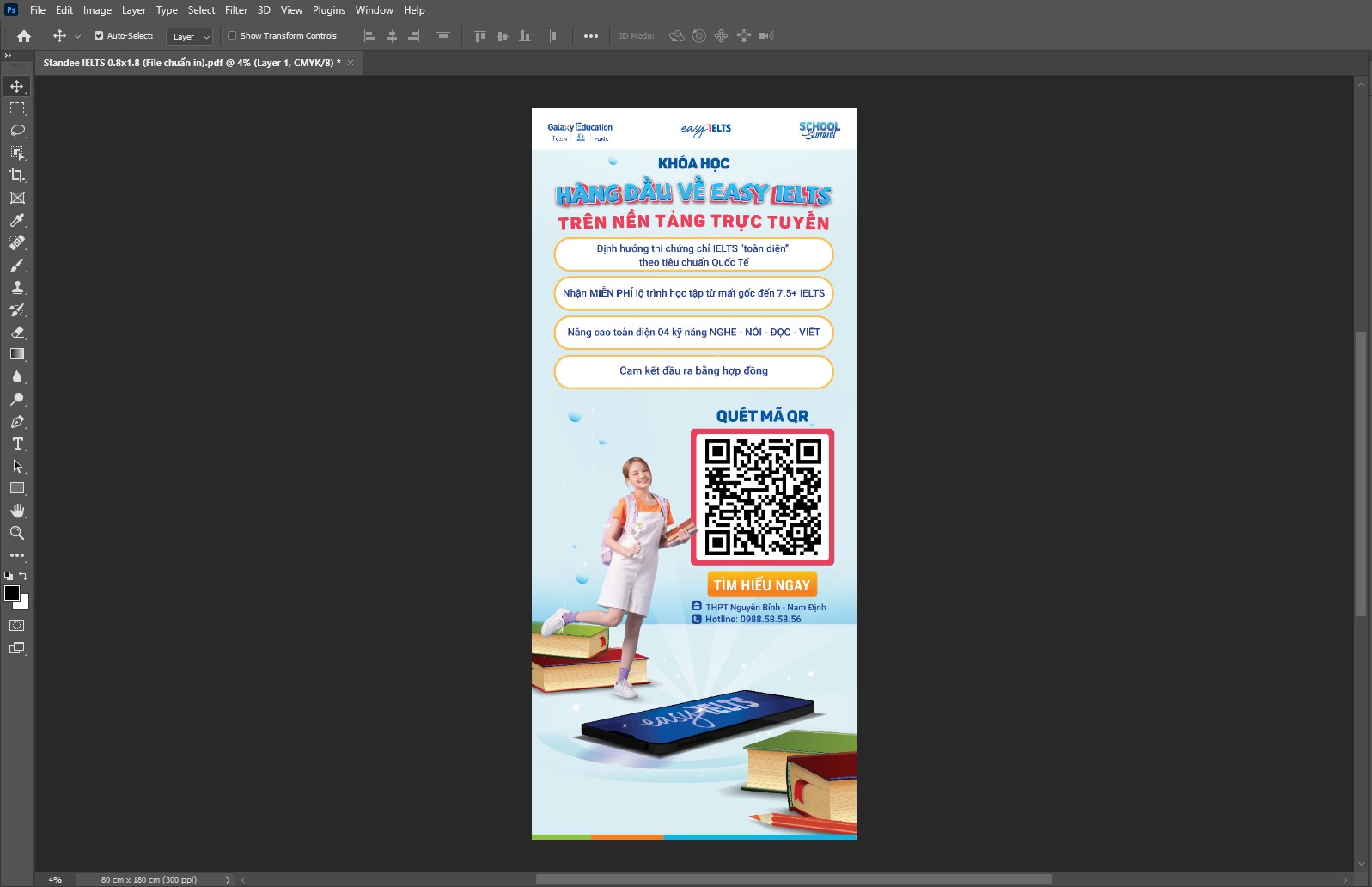Select the Rectangle shape tool
1372x887 pixels.
pos(17,488)
